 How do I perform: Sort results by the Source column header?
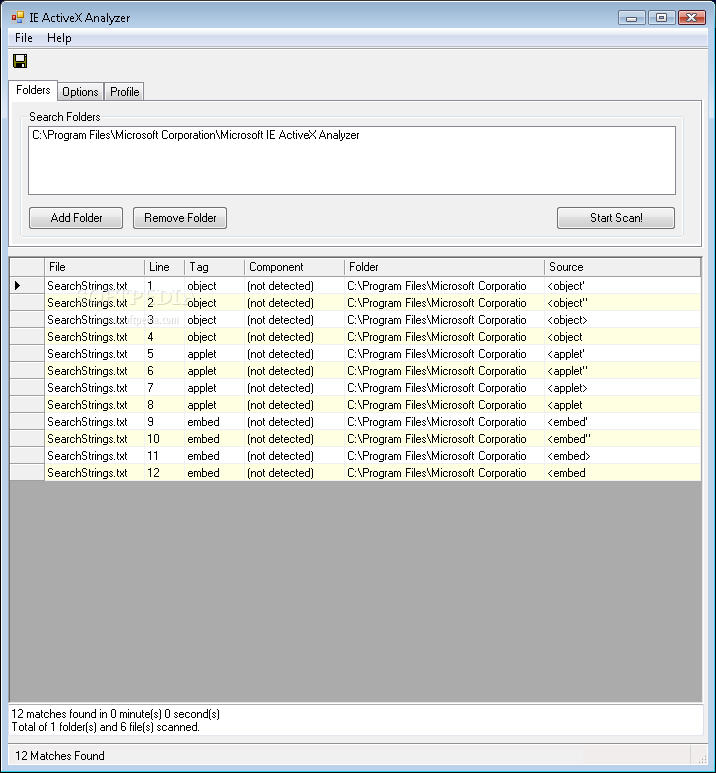click(x=622, y=267)
